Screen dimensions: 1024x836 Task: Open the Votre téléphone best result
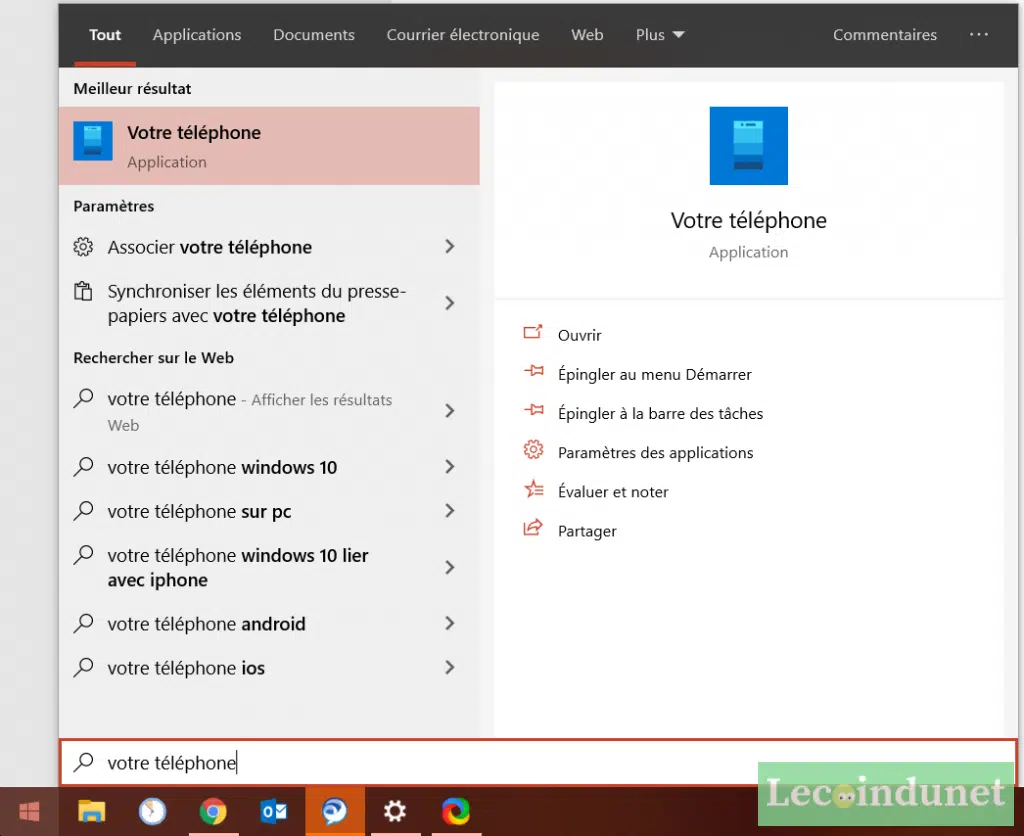pos(269,146)
